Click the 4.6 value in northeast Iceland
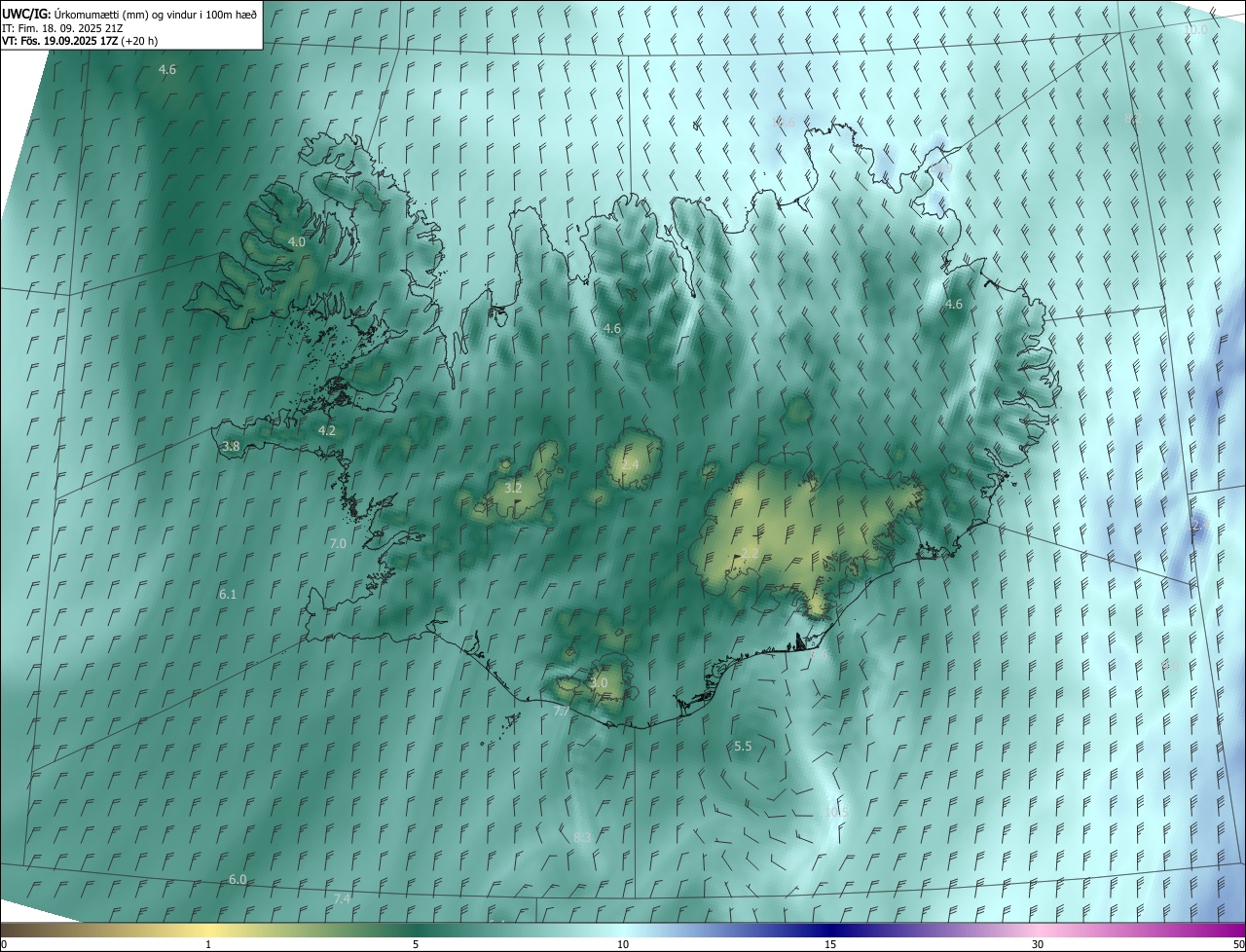The height and width of the screenshot is (952, 1246). (954, 305)
